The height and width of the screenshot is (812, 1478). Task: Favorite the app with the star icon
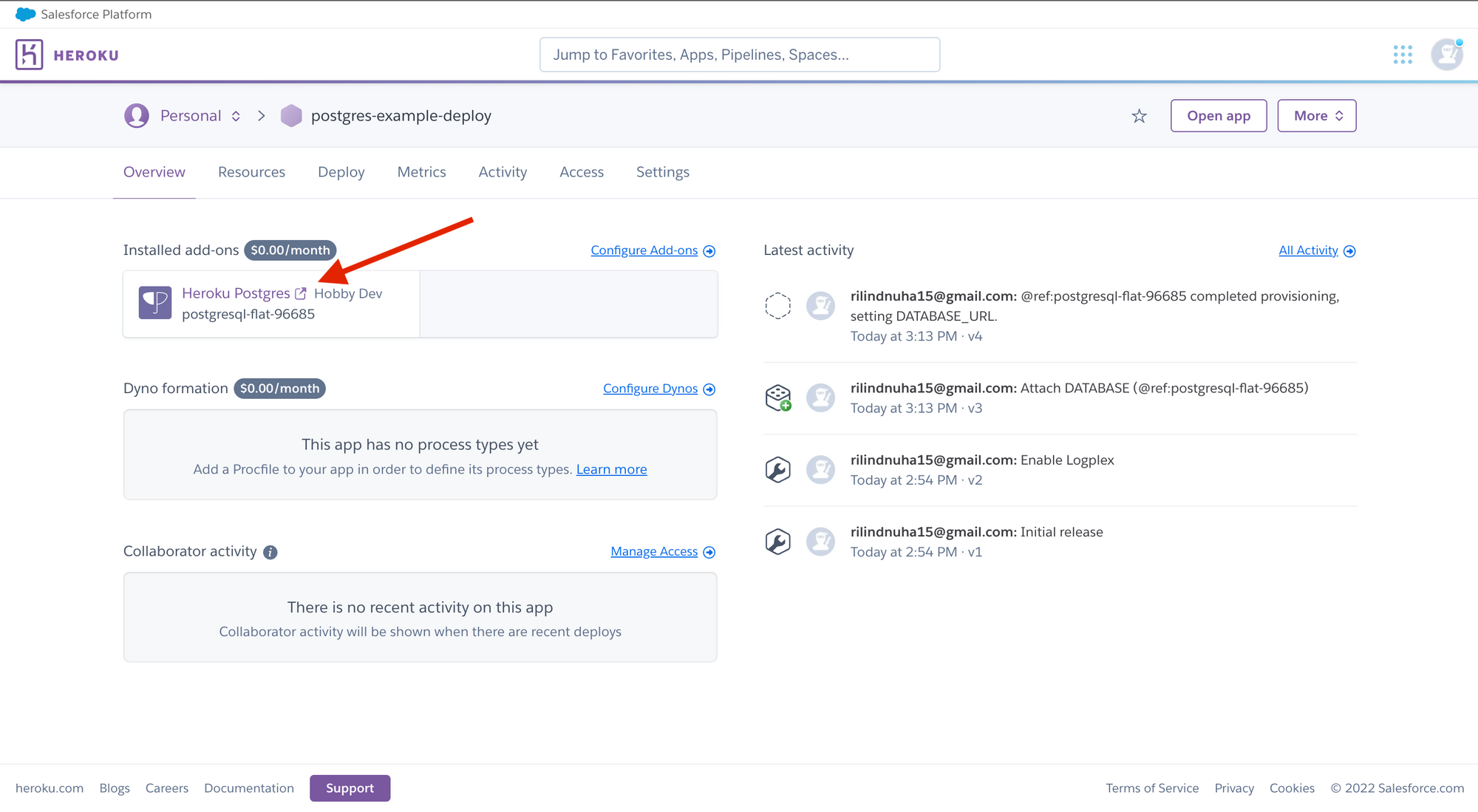click(x=1140, y=116)
